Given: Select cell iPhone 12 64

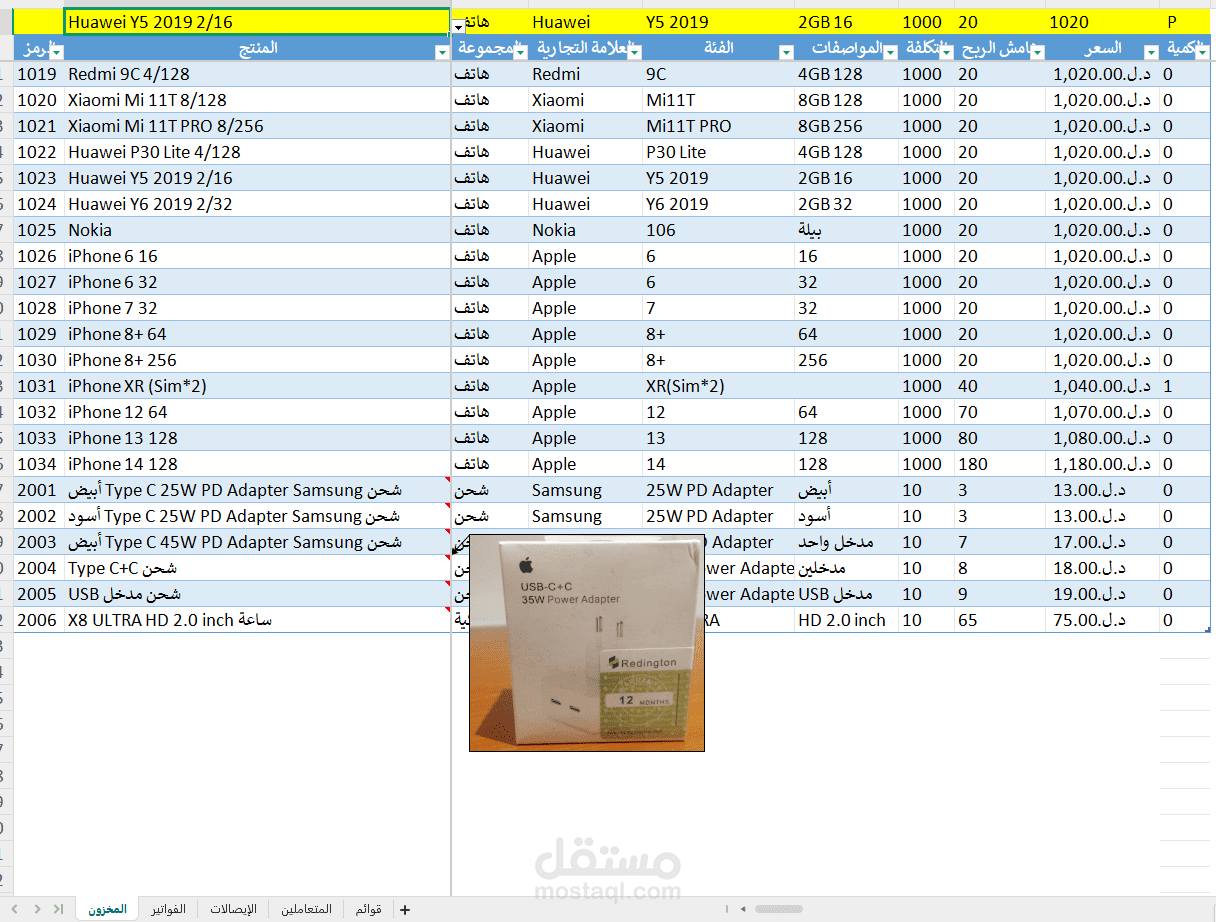Looking at the screenshot, I should tap(257, 412).
